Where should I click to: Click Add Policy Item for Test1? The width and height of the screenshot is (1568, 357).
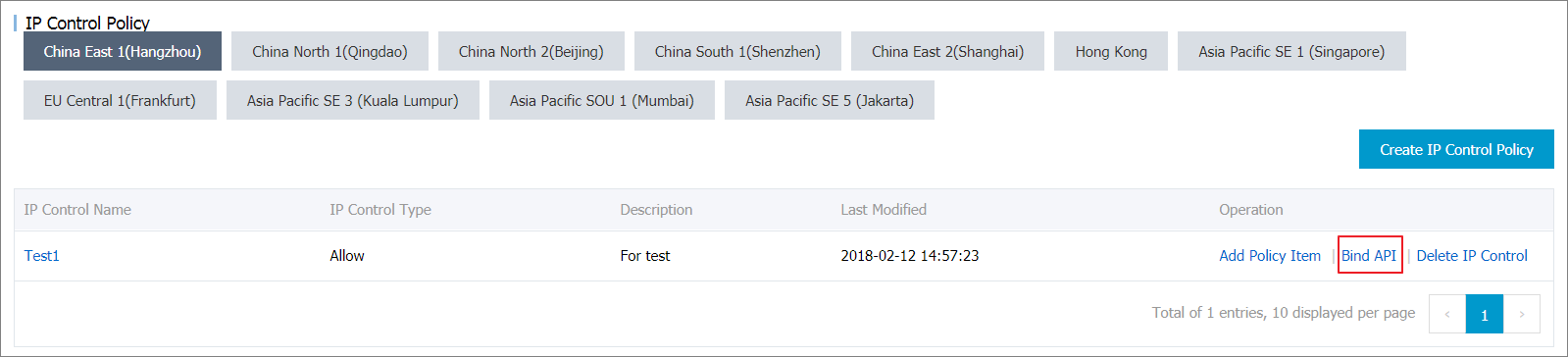click(1270, 255)
